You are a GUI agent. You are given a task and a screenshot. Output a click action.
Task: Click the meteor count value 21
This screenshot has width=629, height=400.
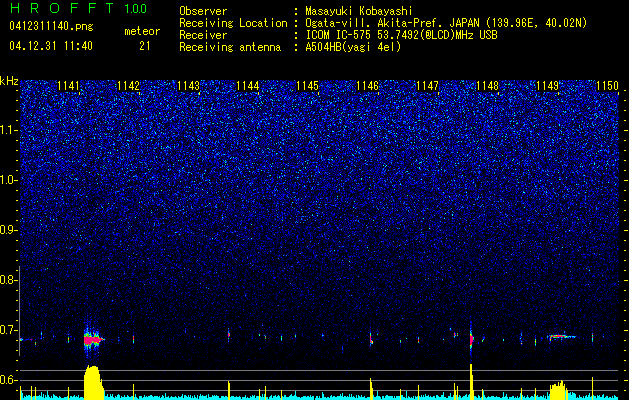(x=145, y=46)
